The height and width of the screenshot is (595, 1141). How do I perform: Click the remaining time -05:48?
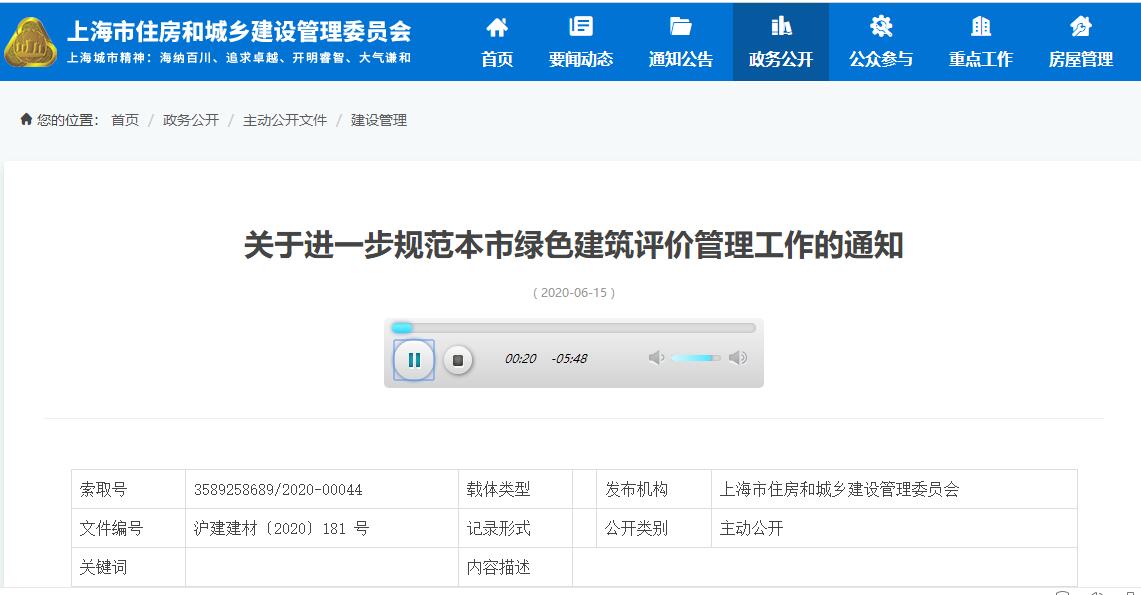[569, 359]
